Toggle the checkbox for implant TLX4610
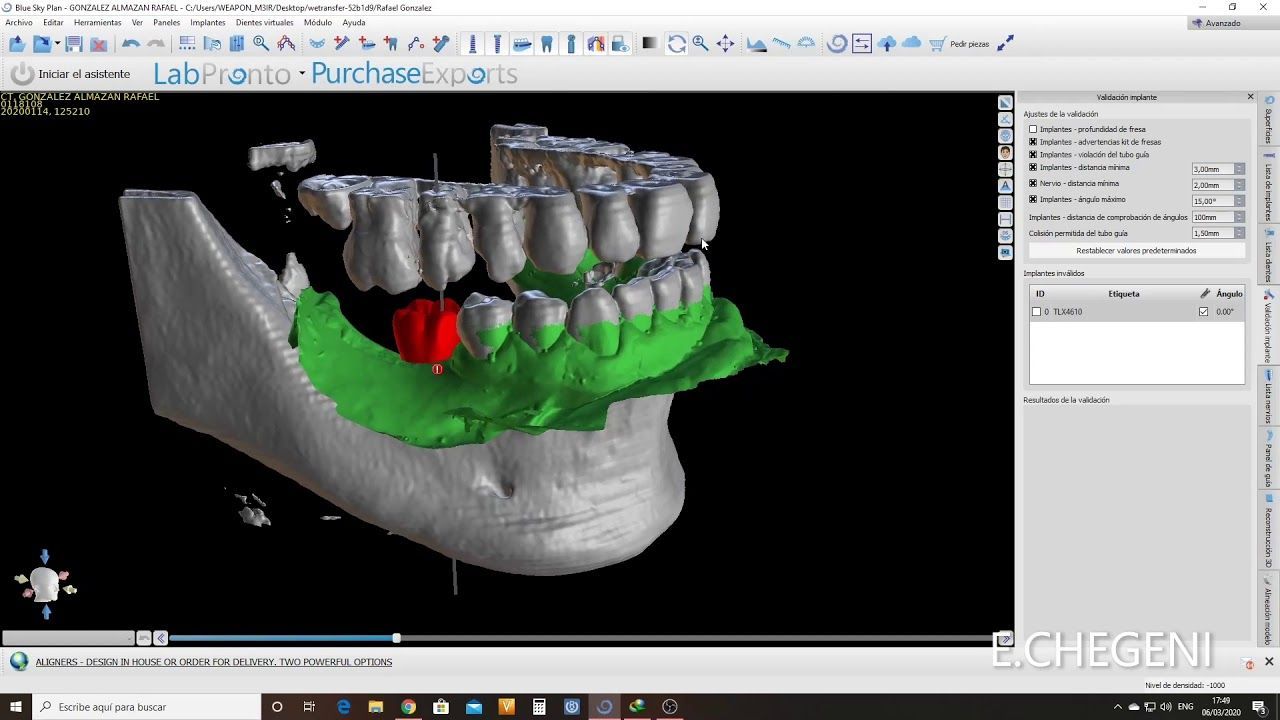1280x720 pixels. 1036,312
